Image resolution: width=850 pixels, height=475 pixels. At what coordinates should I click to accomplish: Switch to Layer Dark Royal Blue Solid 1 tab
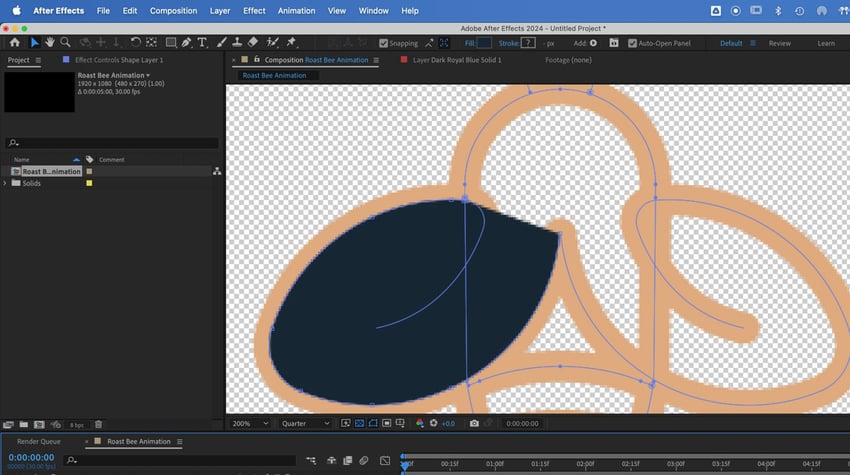(457, 60)
